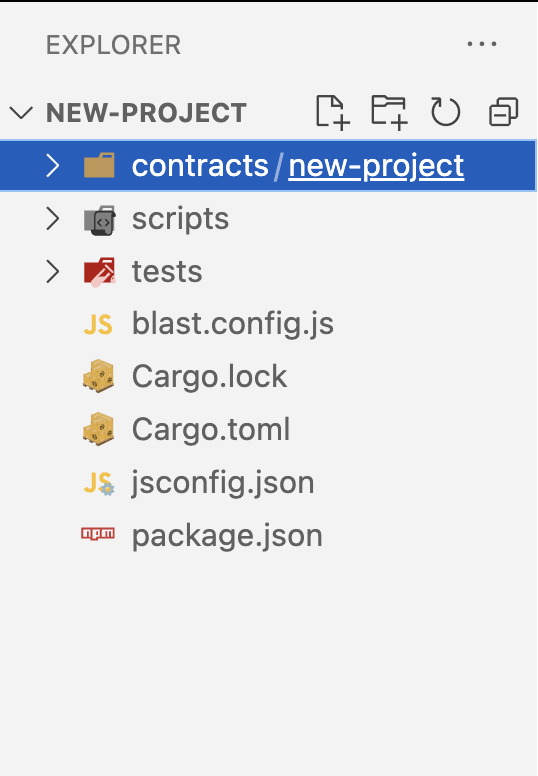Image resolution: width=538 pixels, height=776 pixels.
Task: Click the JS icon of blast.config.js
Action: coord(98,325)
